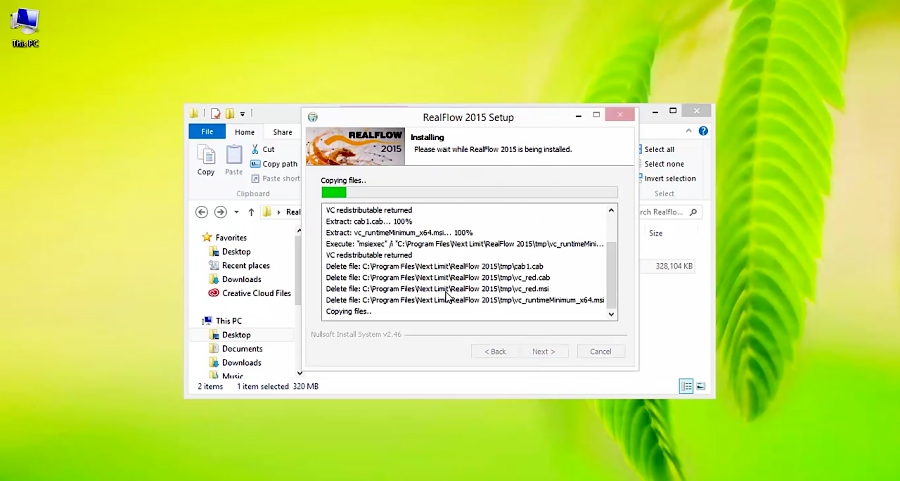Open the File tab in Explorer
The image size is (900, 481).
(x=207, y=131)
